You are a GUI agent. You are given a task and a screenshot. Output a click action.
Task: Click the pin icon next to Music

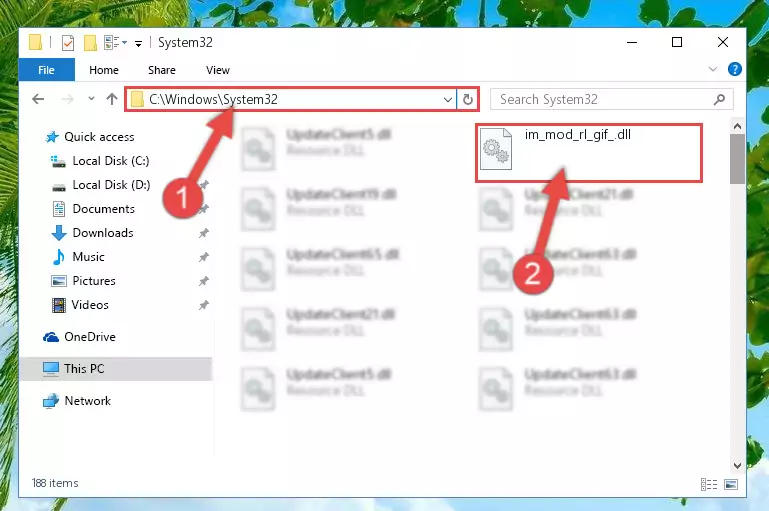click(204, 257)
